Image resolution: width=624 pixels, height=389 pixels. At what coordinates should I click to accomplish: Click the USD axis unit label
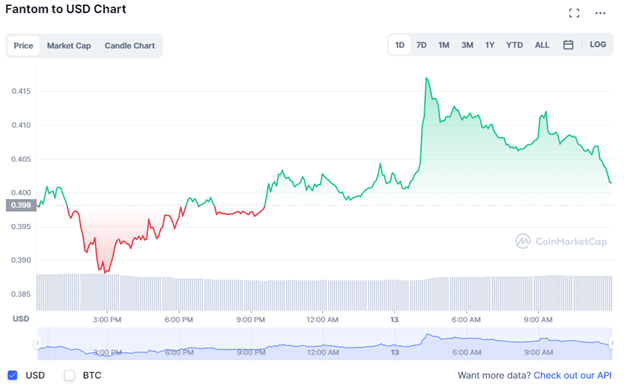(x=21, y=319)
